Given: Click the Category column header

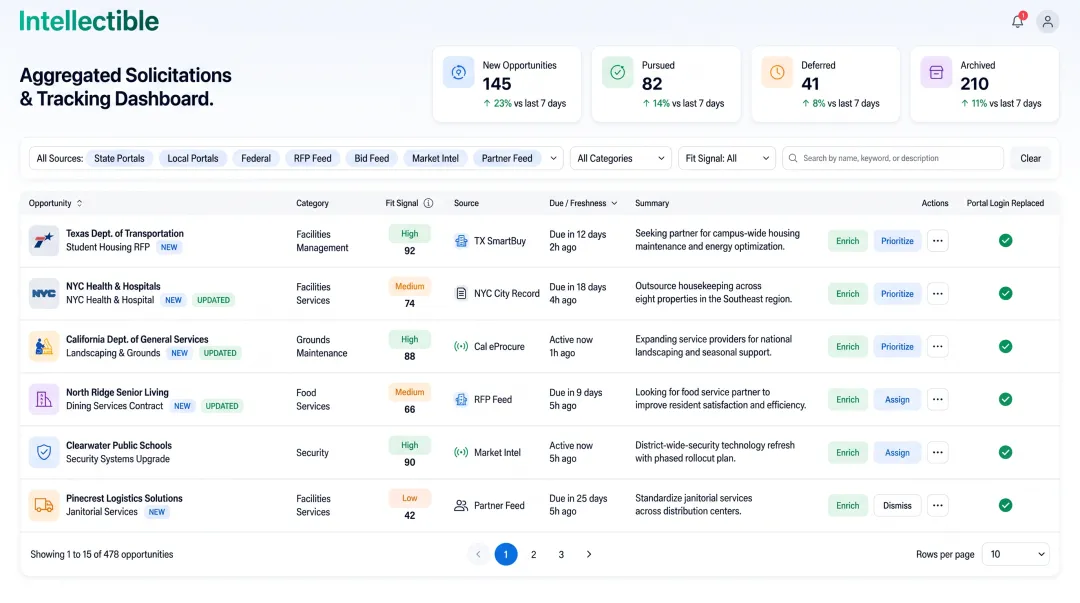Looking at the screenshot, I should pos(312,203).
